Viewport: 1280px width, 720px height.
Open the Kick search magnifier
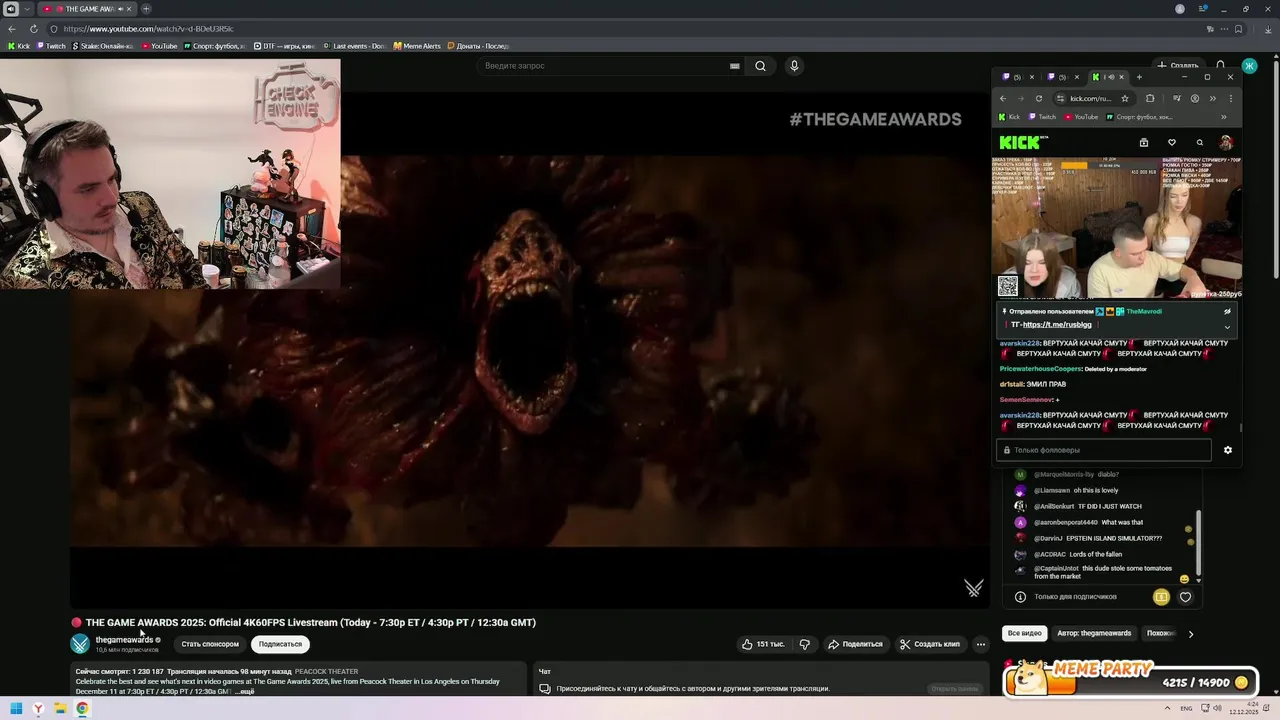tap(1200, 143)
